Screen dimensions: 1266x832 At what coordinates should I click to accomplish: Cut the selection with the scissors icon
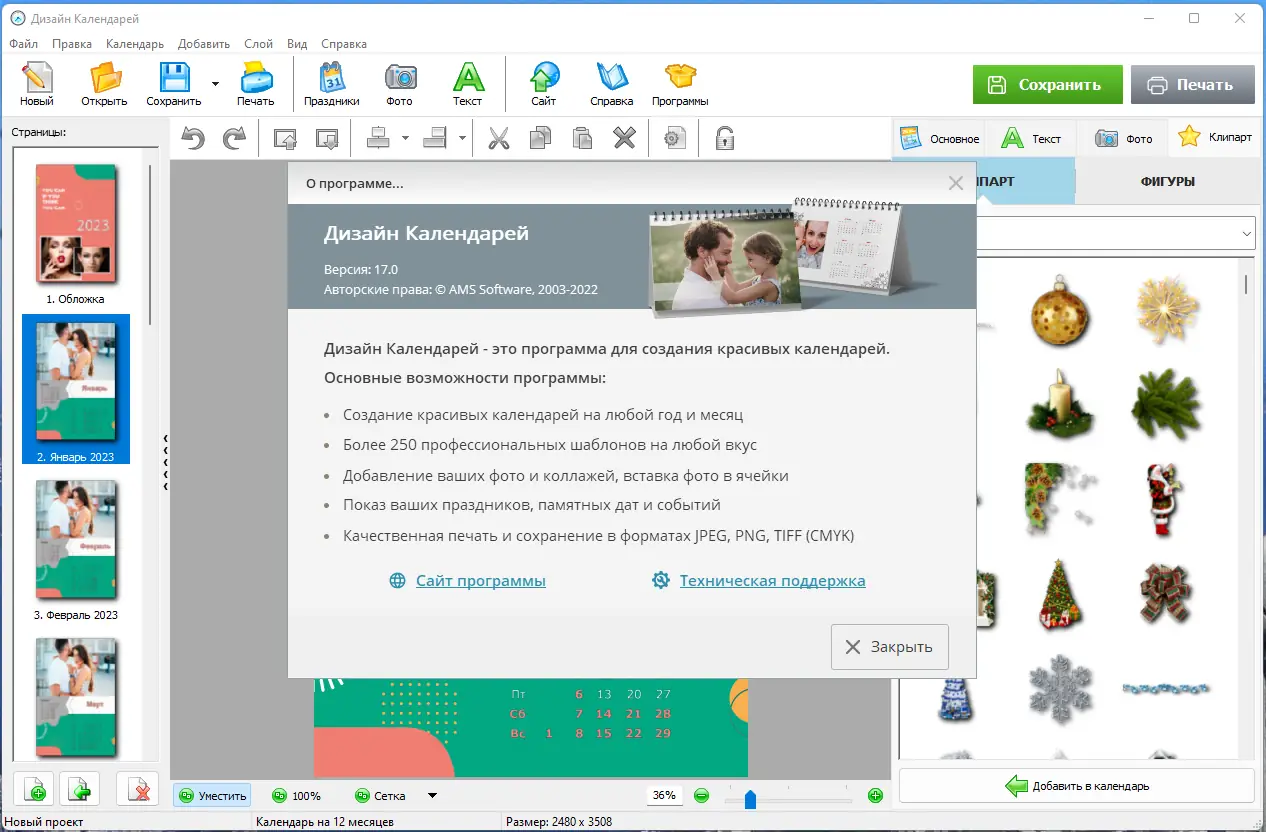tap(499, 138)
